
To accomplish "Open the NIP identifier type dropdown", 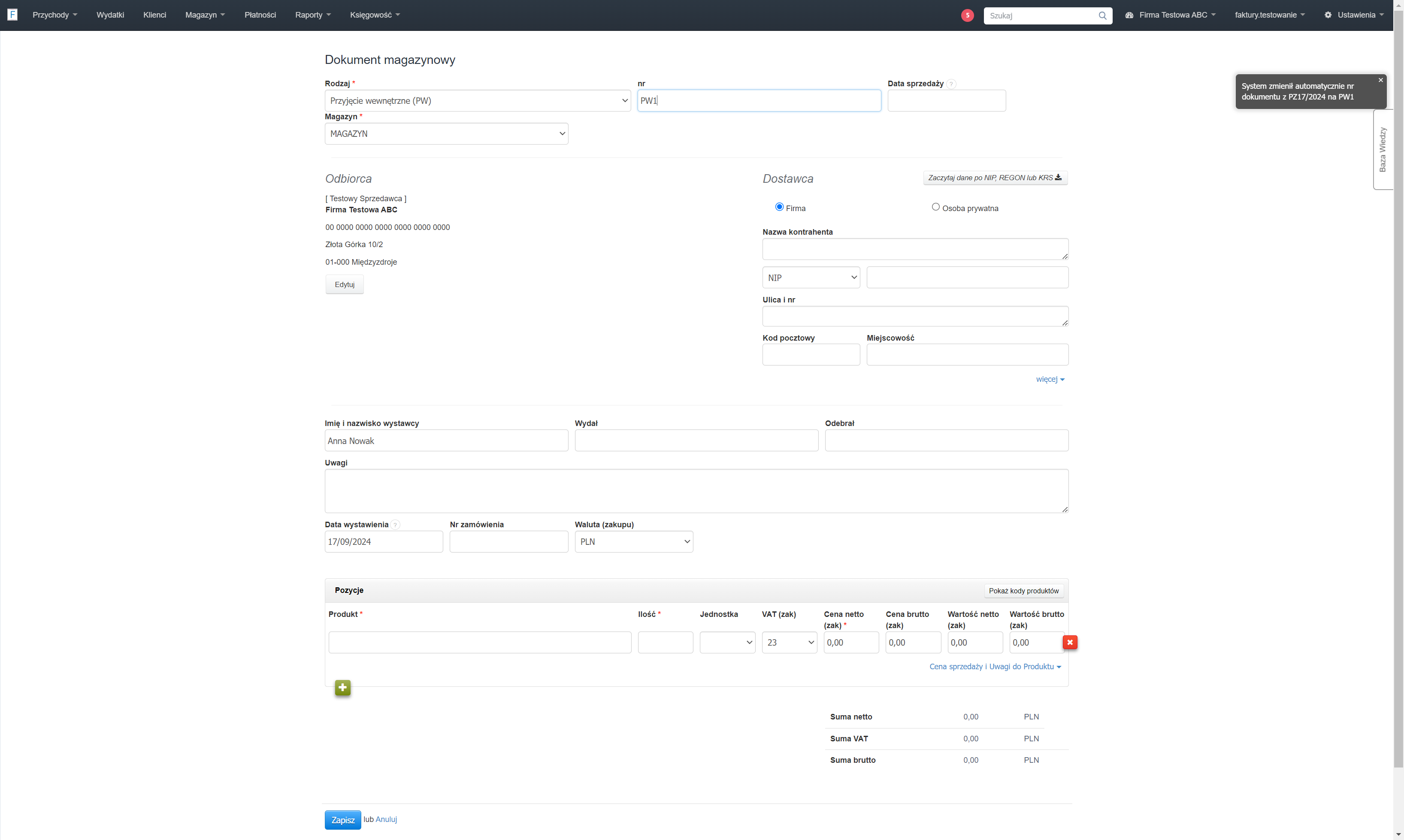I will (811, 278).
